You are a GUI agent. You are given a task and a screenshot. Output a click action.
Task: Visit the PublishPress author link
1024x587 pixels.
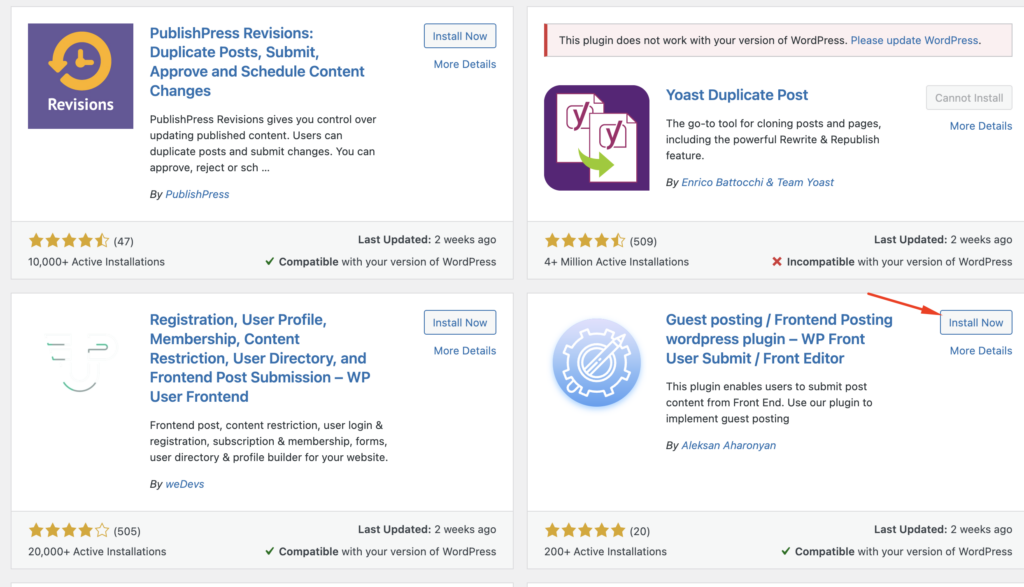point(197,194)
